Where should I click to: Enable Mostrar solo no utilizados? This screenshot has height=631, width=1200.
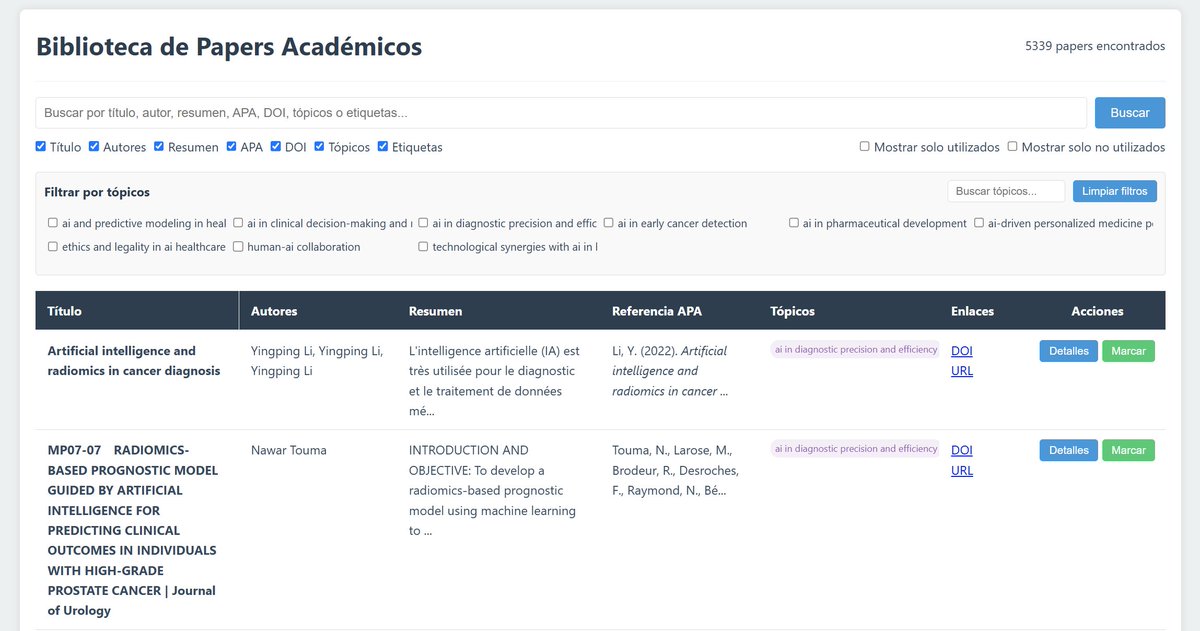tap(1010, 146)
